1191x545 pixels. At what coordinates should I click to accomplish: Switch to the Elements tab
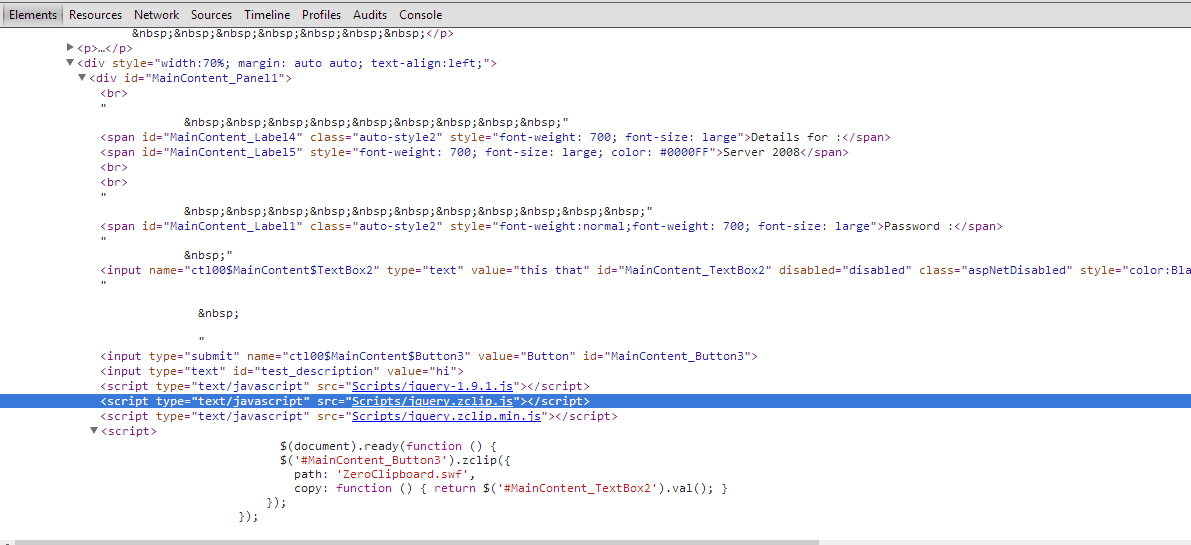[33, 14]
